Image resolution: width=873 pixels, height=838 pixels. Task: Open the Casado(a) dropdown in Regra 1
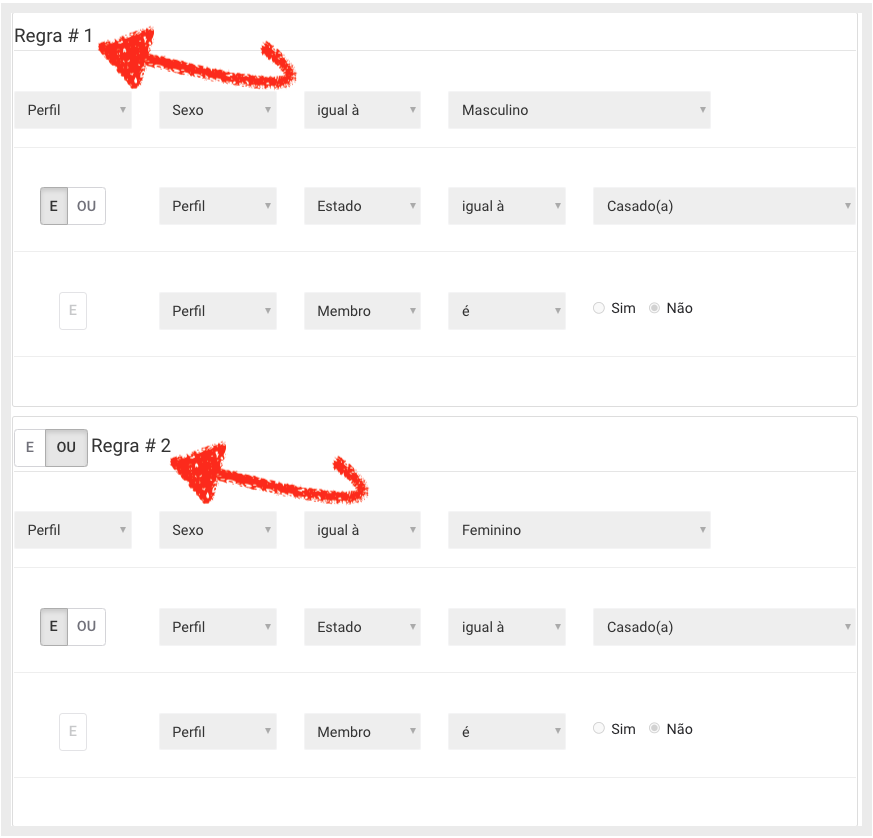point(724,206)
